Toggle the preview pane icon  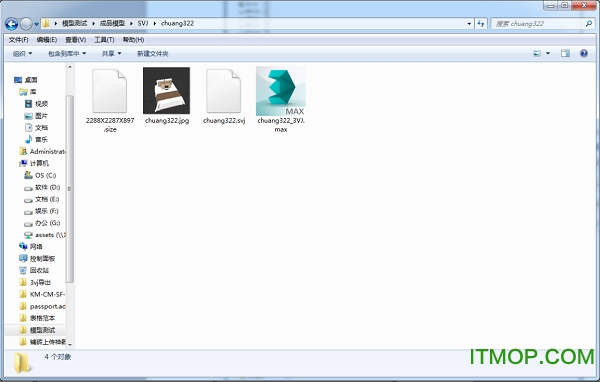[x=565, y=53]
